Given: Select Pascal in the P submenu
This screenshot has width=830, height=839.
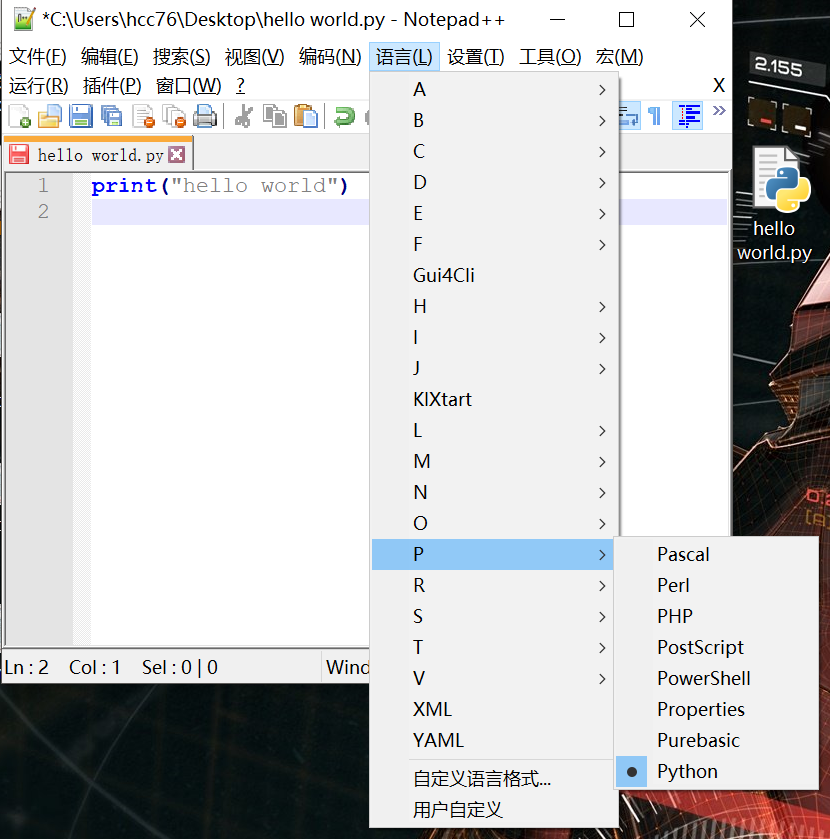Looking at the screenshot, I should pos(717,554).
